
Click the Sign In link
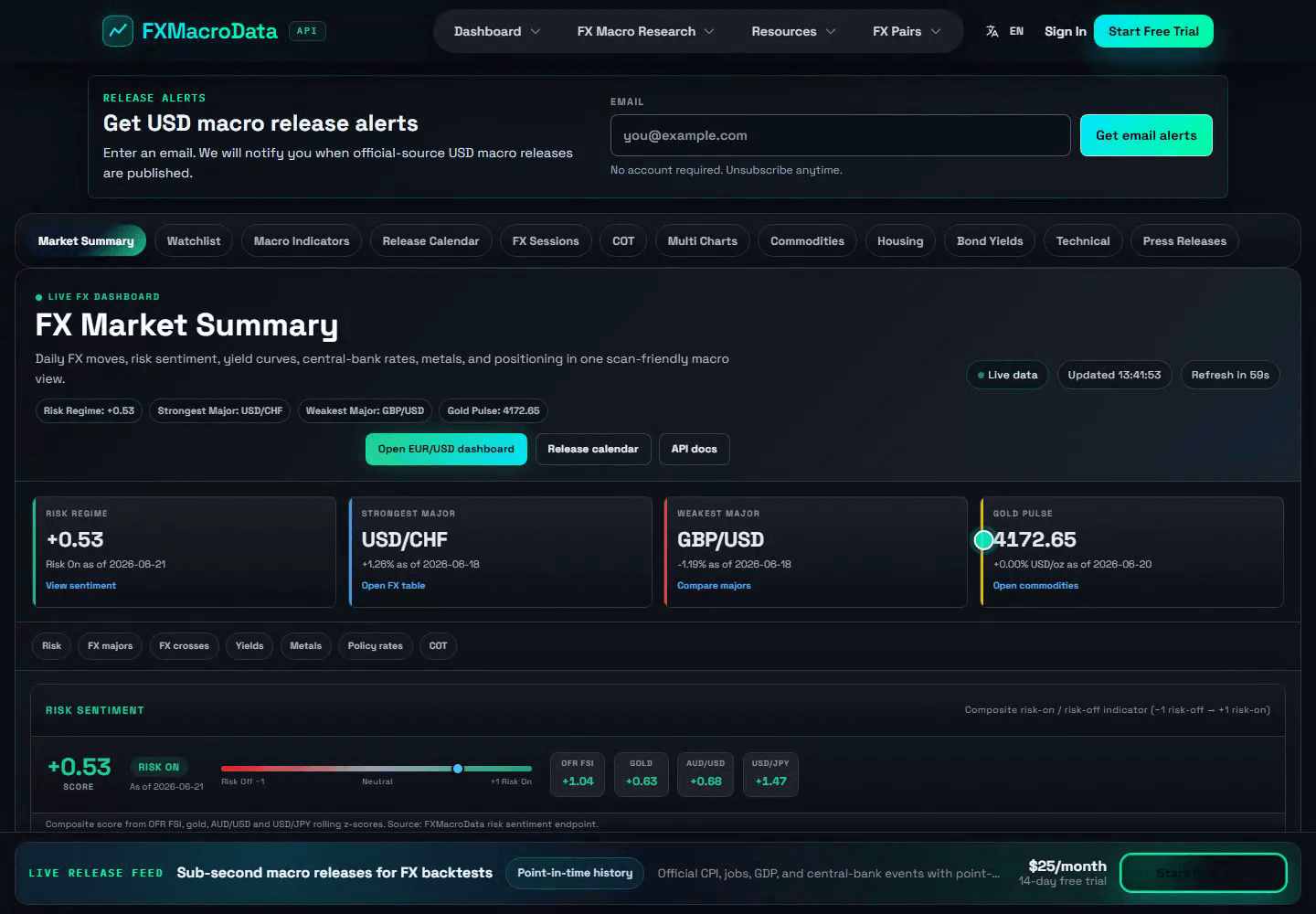coord(1066,31)
